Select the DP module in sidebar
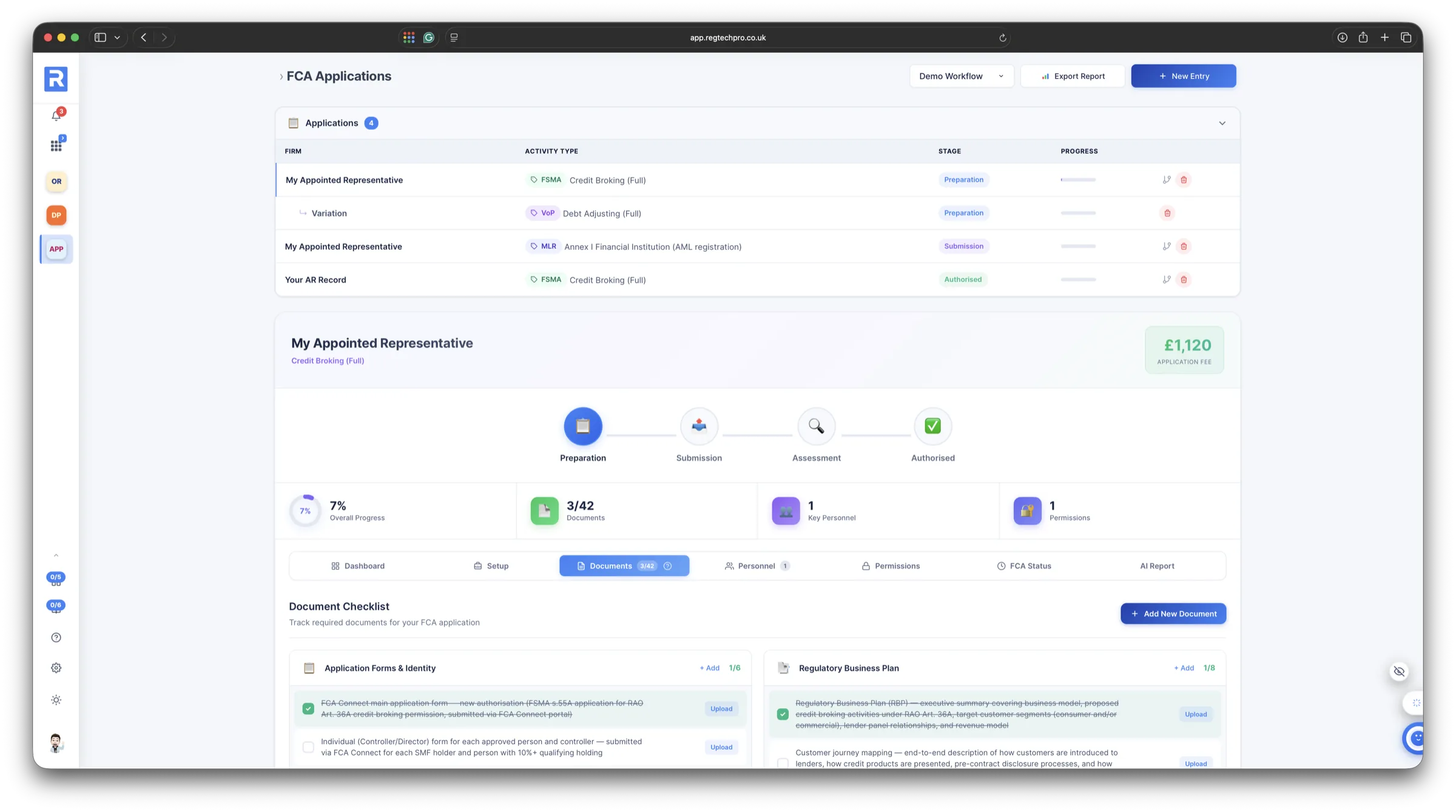The width and height of the screenshot is (1456, 812). (56, 215)
